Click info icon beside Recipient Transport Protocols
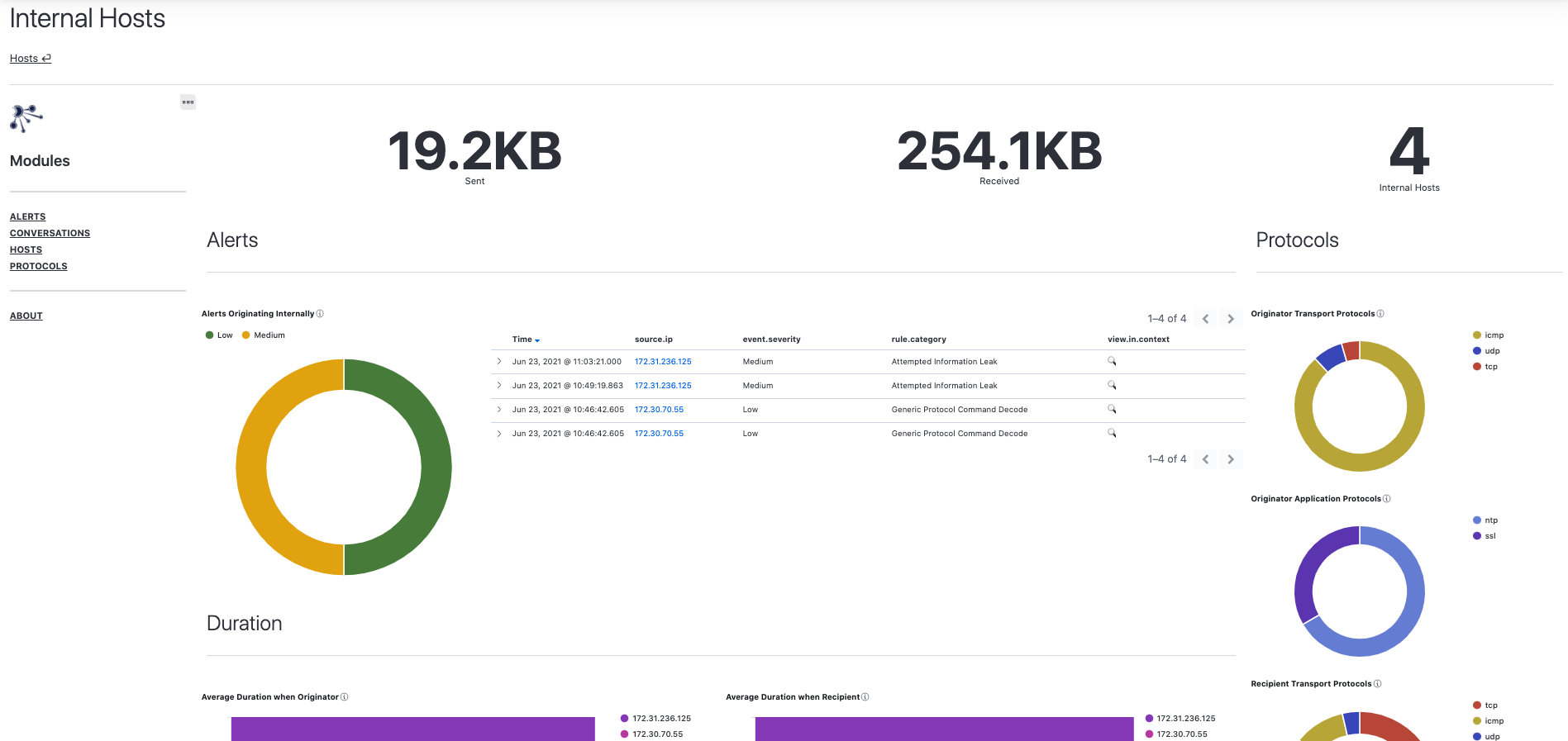 1377,684
